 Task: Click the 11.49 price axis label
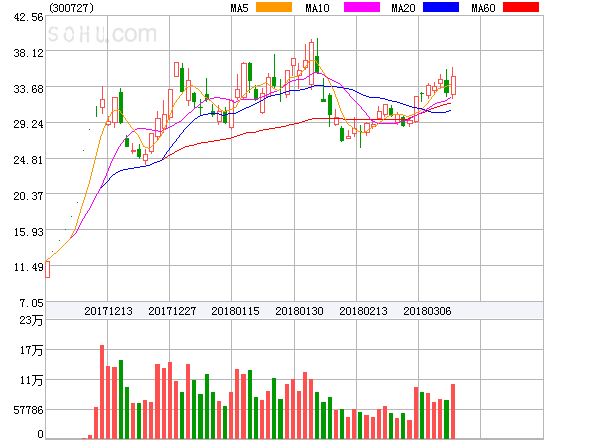[28, 267]
